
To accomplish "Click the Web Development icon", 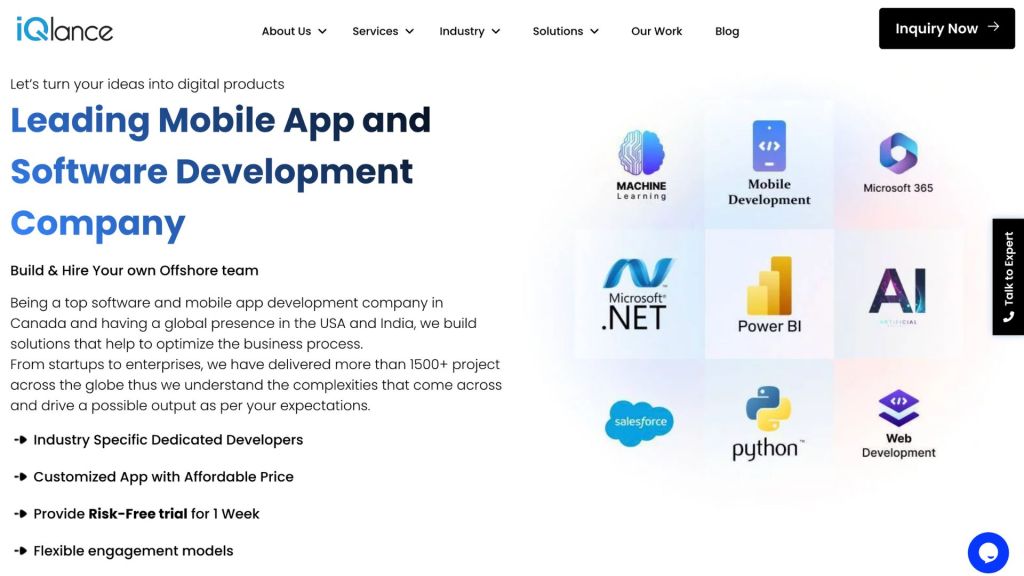I will [899, 424].
